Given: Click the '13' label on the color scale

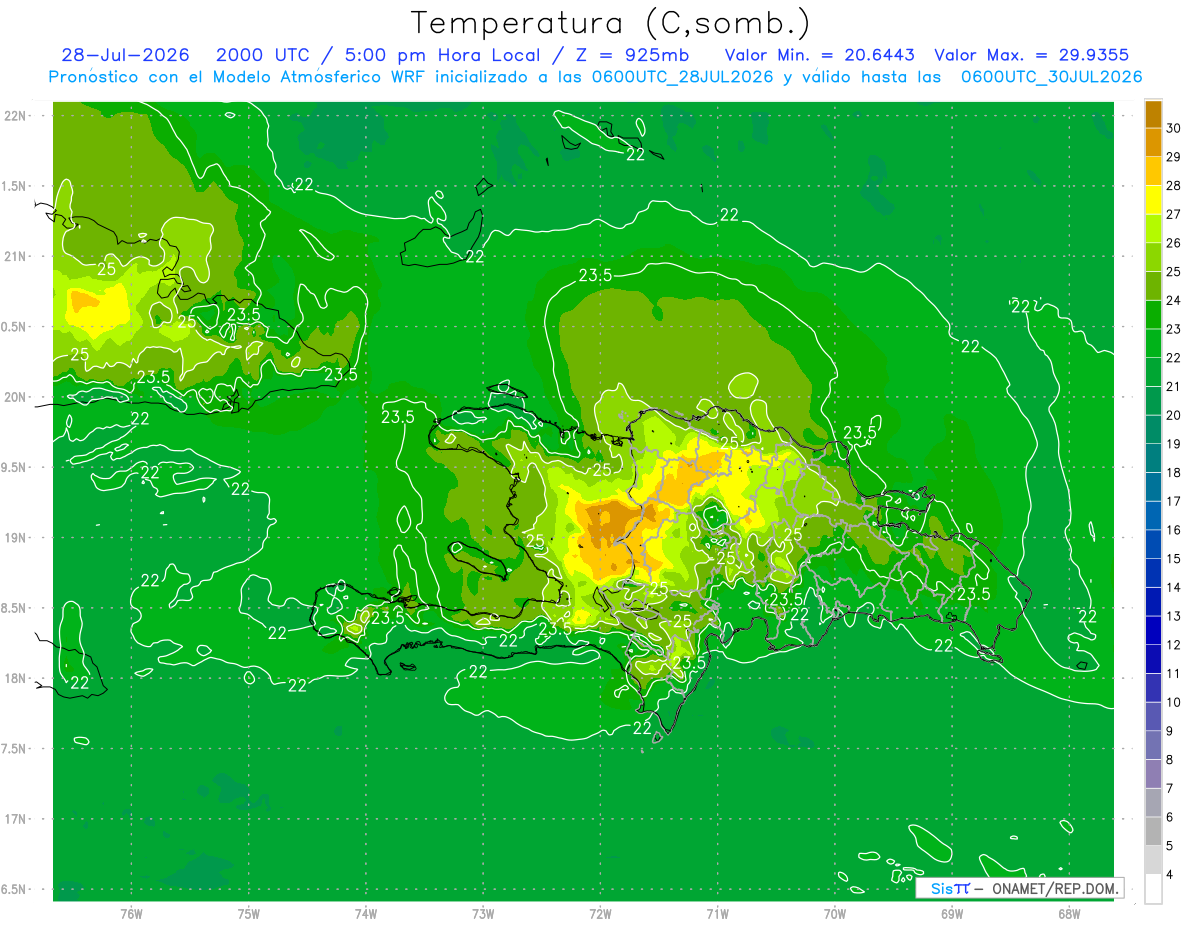Looking at the screenshot, I should pyautogui.click(x=1174, y=616).
